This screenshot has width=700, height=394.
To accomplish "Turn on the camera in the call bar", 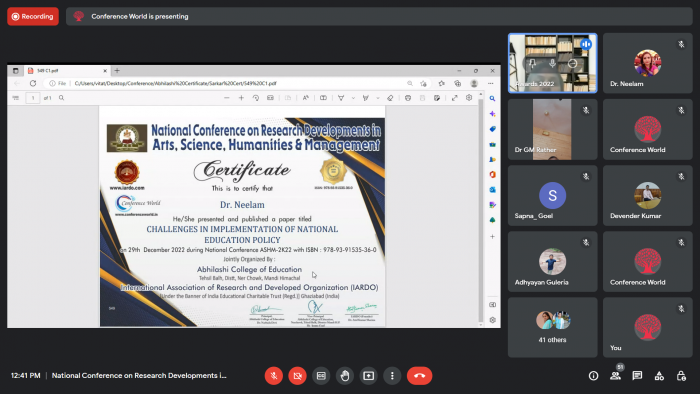I will (297, 376).
